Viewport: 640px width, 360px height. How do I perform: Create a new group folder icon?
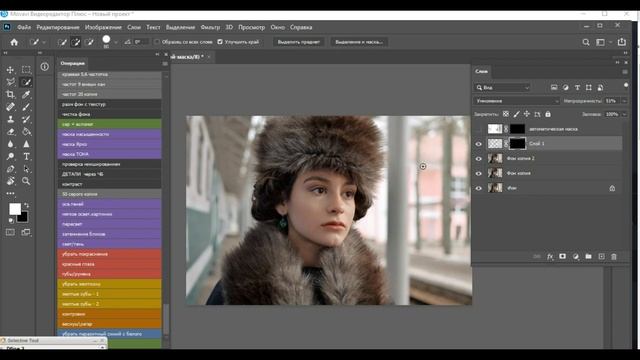pos(588,256)
